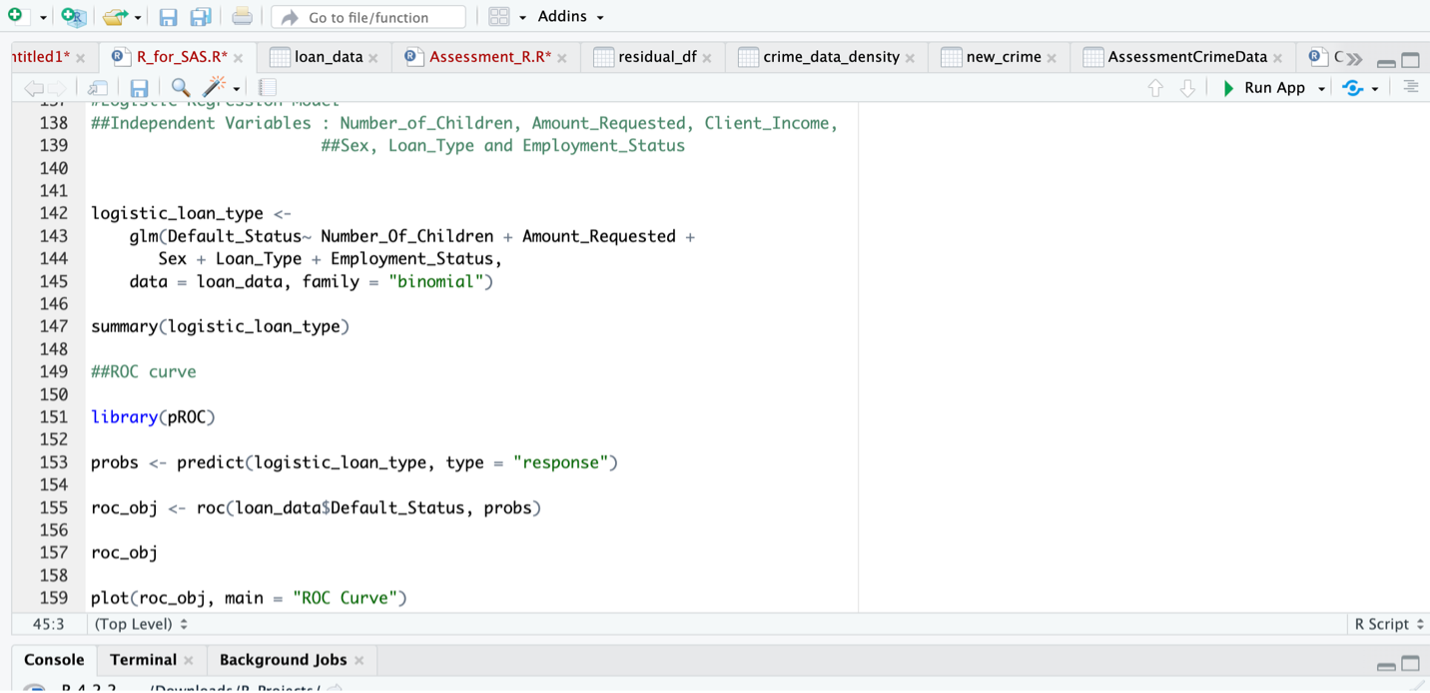Go to previous section up arrow

(1156, 88)
